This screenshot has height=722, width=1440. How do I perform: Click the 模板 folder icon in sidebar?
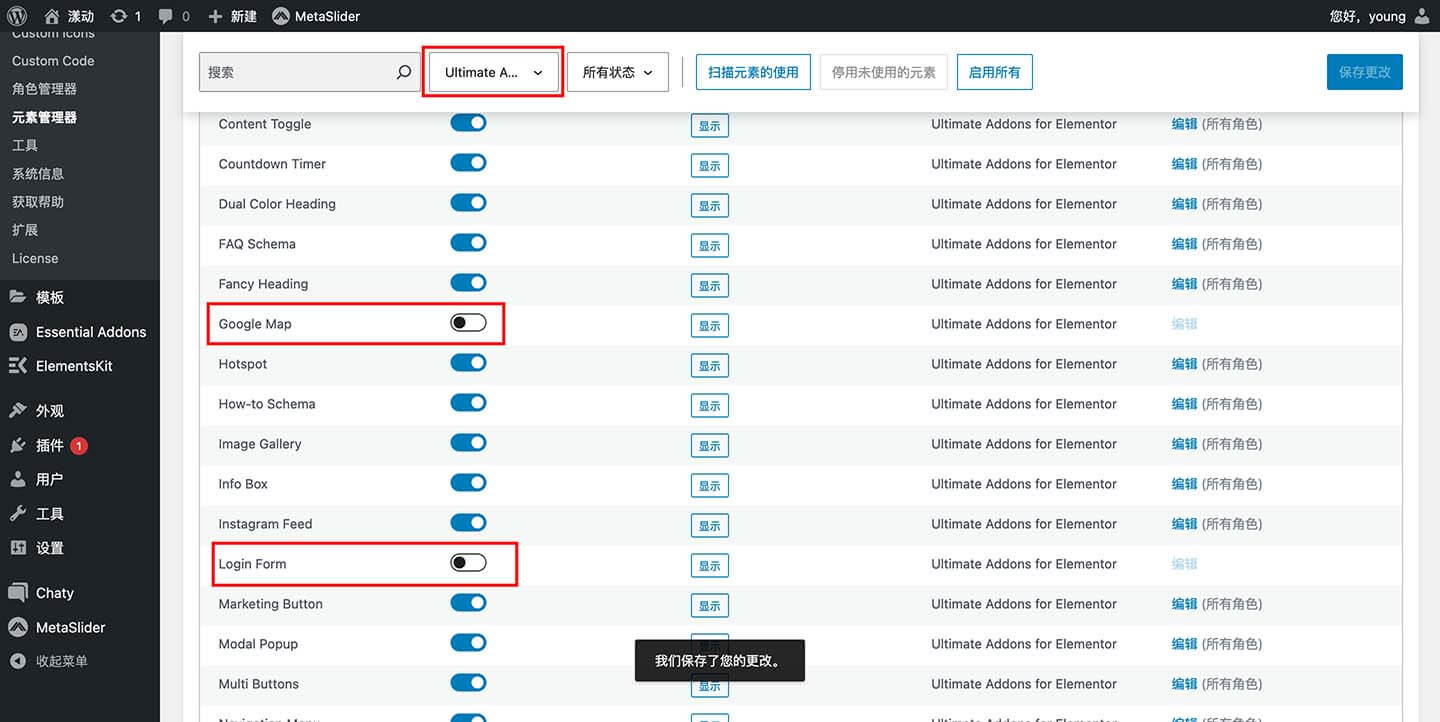[18, 297]
